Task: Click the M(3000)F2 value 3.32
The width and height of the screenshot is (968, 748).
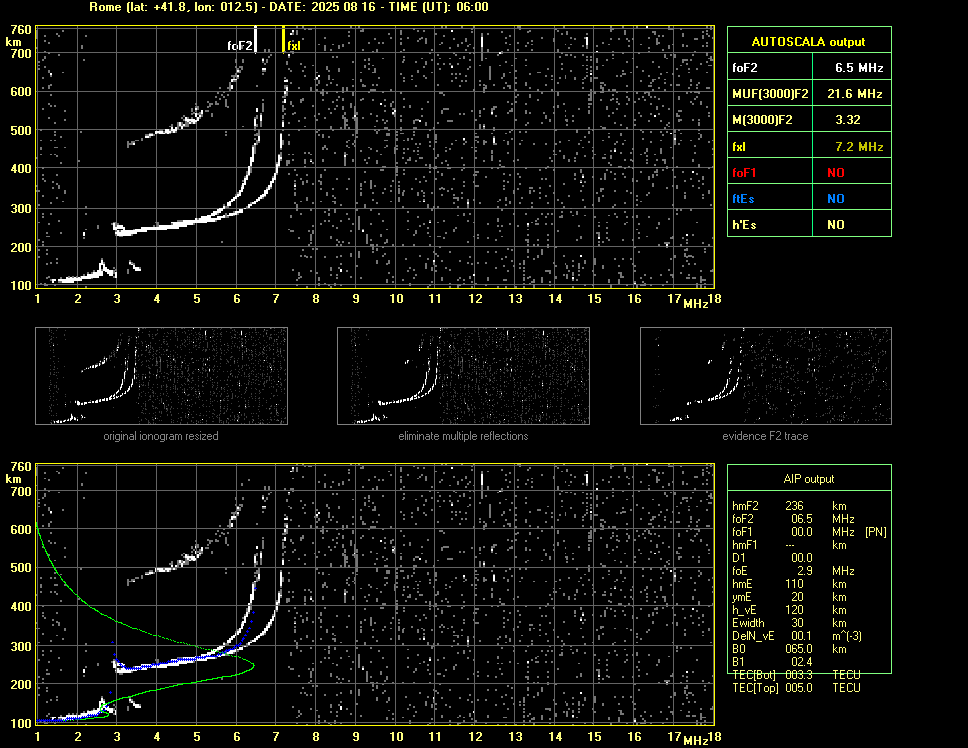Action: click(x=848, y=120)
